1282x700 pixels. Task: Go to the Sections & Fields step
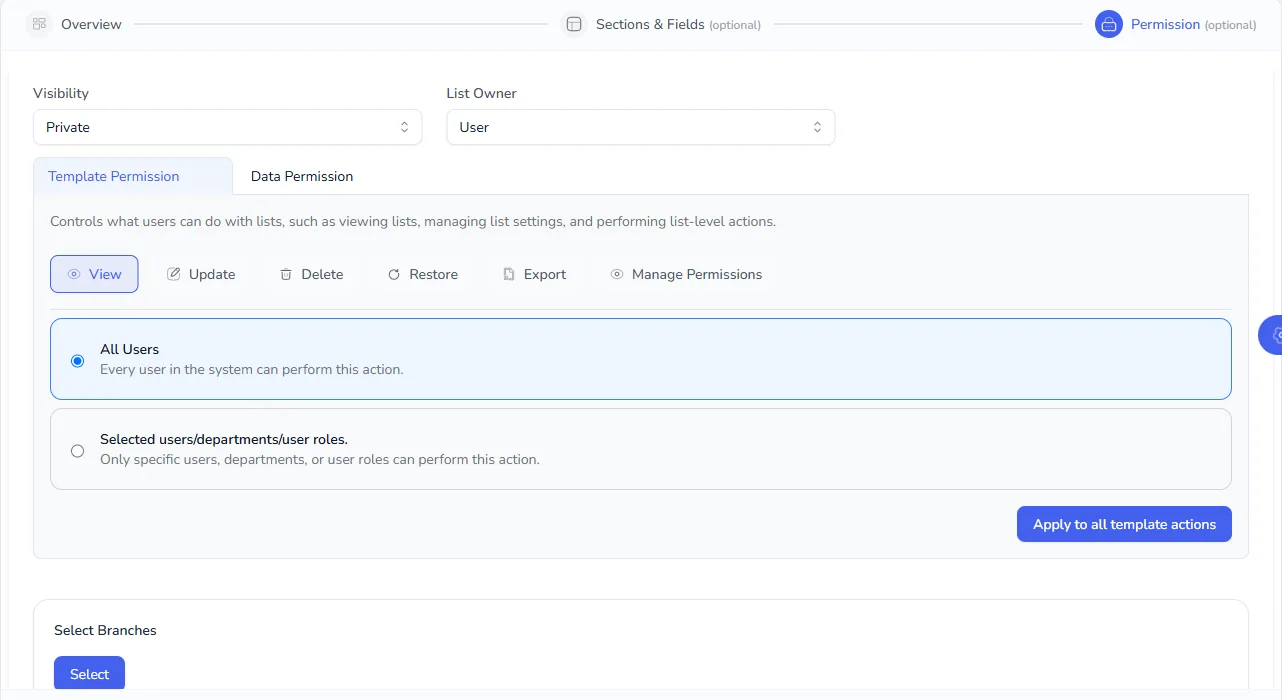coord(678,24)
